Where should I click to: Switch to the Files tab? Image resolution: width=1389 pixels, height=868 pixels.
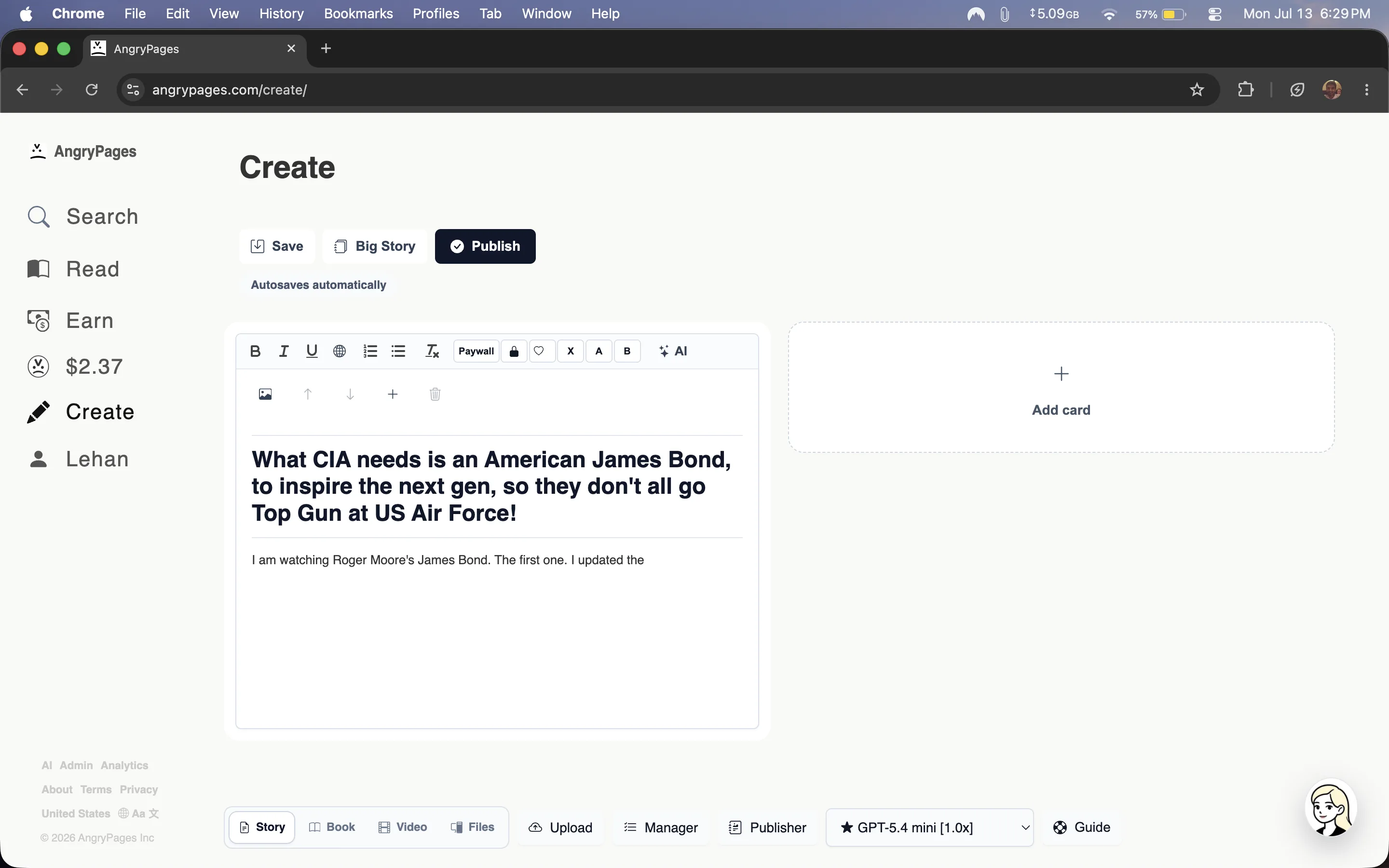[473, 827]
